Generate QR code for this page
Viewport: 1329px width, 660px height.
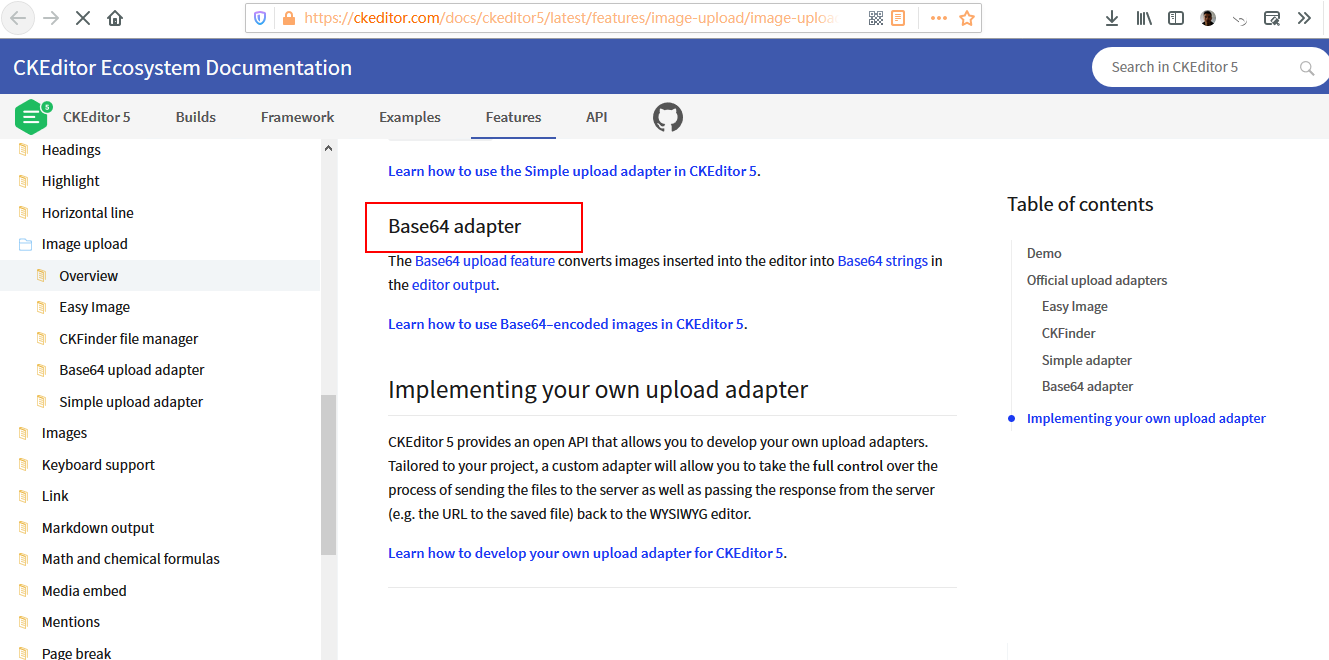pos(876,18)
